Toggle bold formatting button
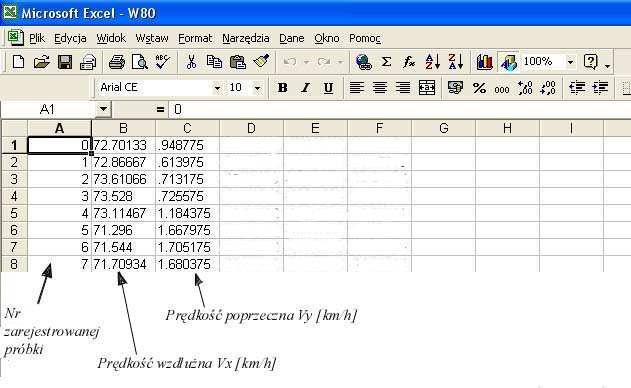Viewport: 631px width, 388px height. pos(283,87)
